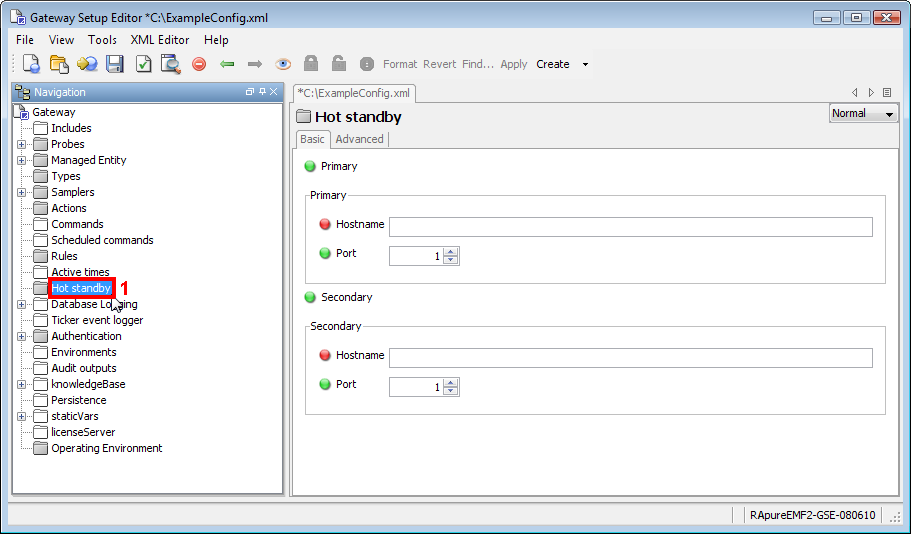
Task: Click the eye preview icon in toolbar
Action: [283, 64]
